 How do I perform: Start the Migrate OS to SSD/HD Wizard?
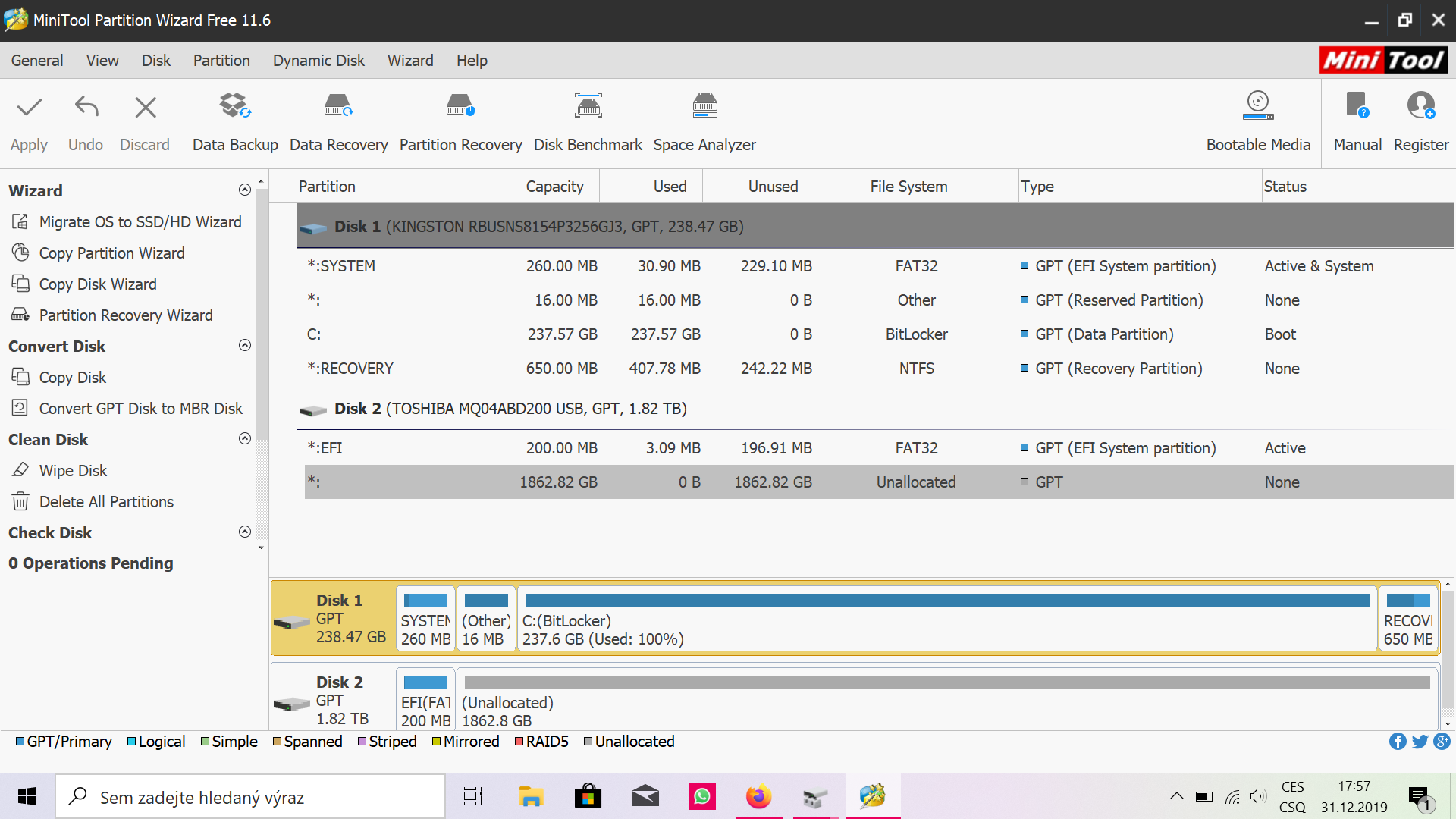(x=140, y=222)
